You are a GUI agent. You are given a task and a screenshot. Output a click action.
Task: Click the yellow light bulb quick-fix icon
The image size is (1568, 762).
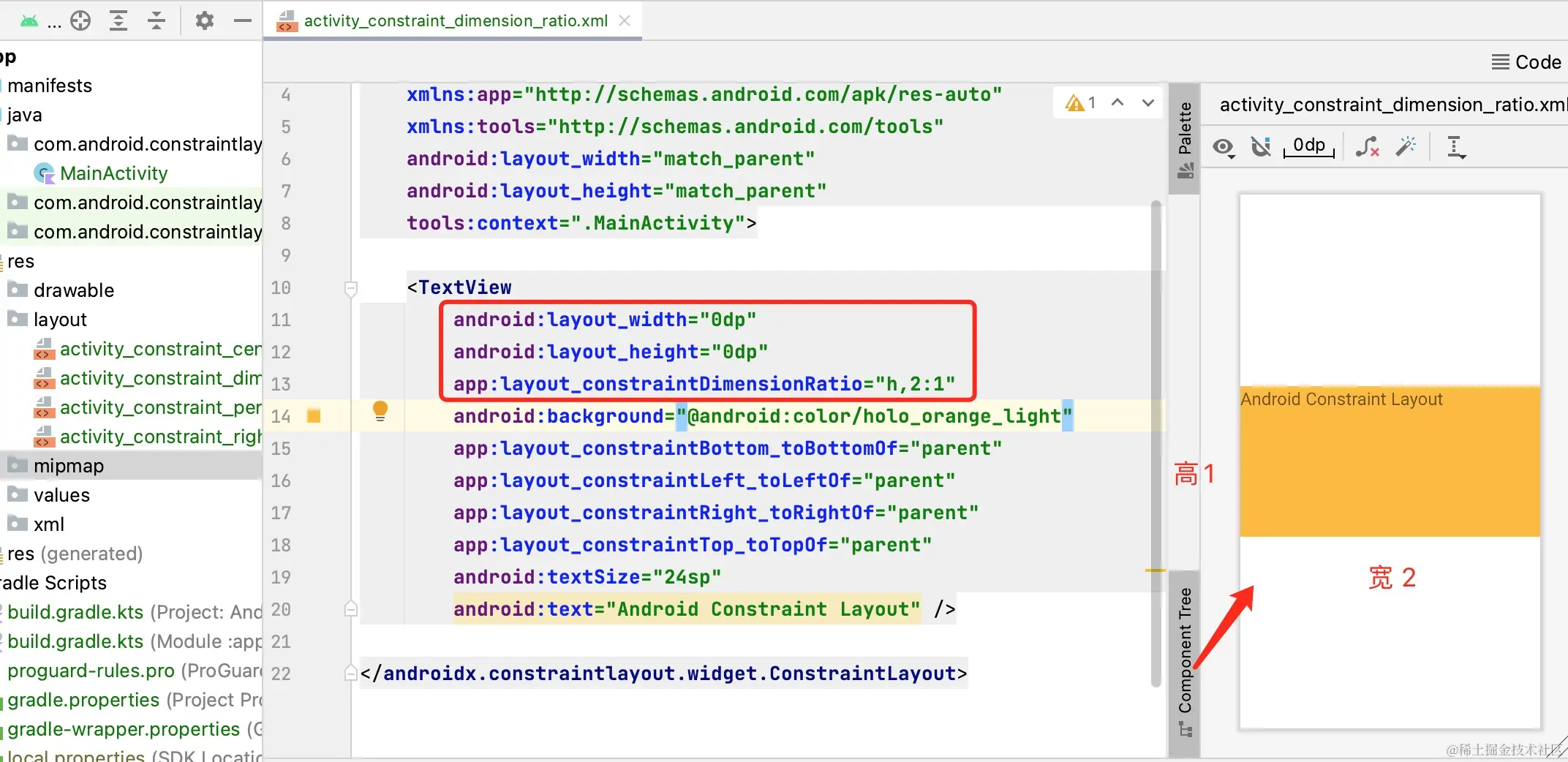click(380, 410)
